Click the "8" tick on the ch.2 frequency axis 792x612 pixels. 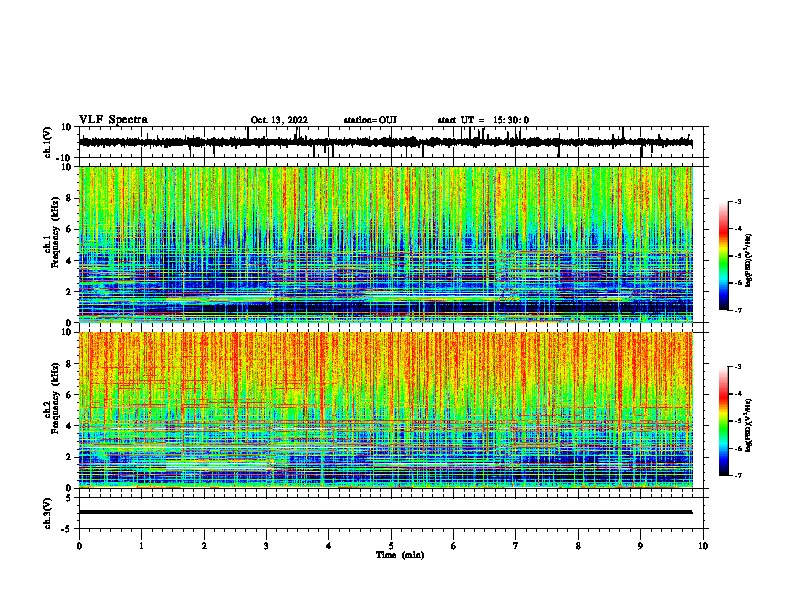point(69,364)
